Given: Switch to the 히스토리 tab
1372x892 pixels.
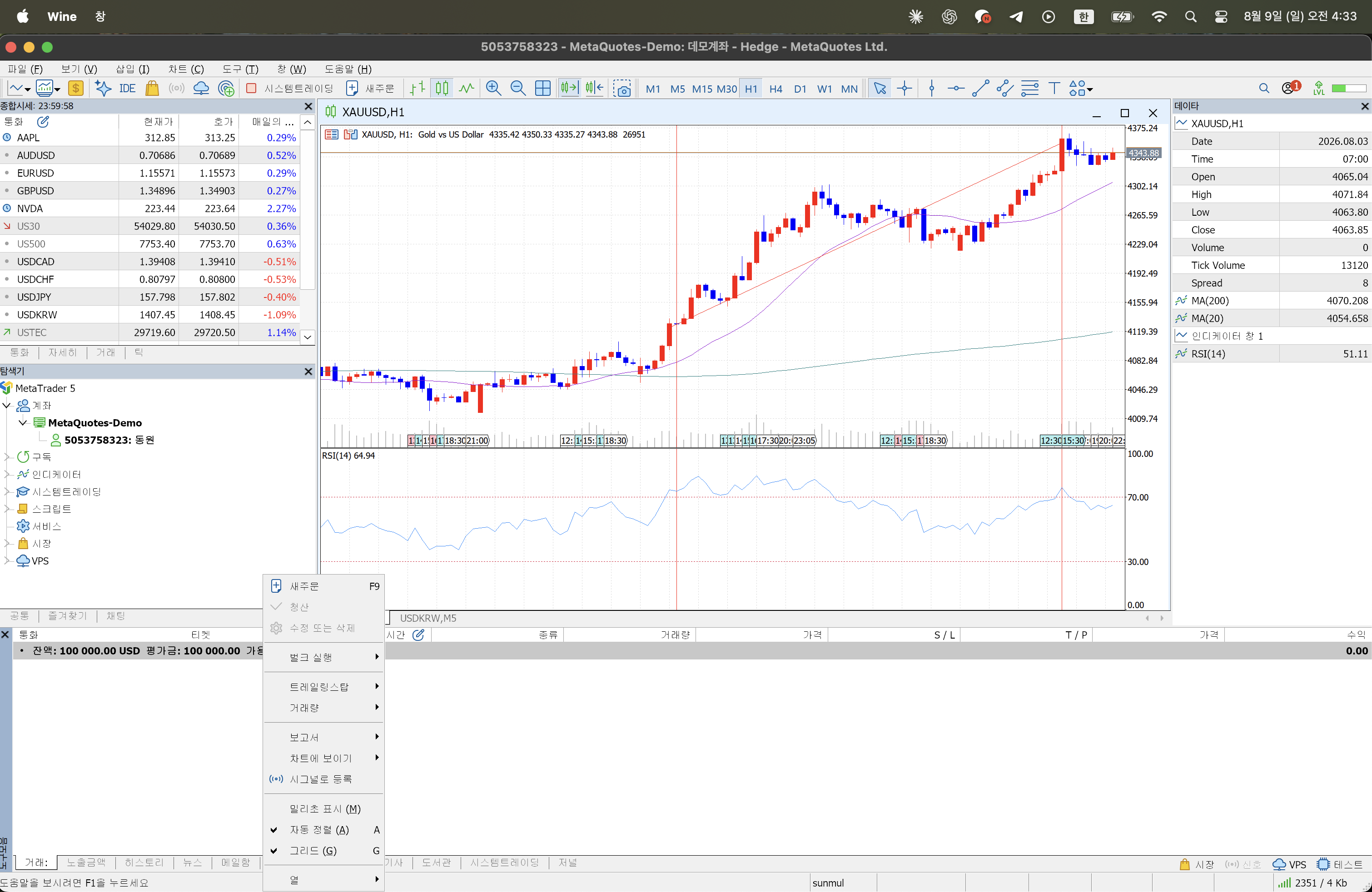Looking at the screenshot, I should pos(144,862).
